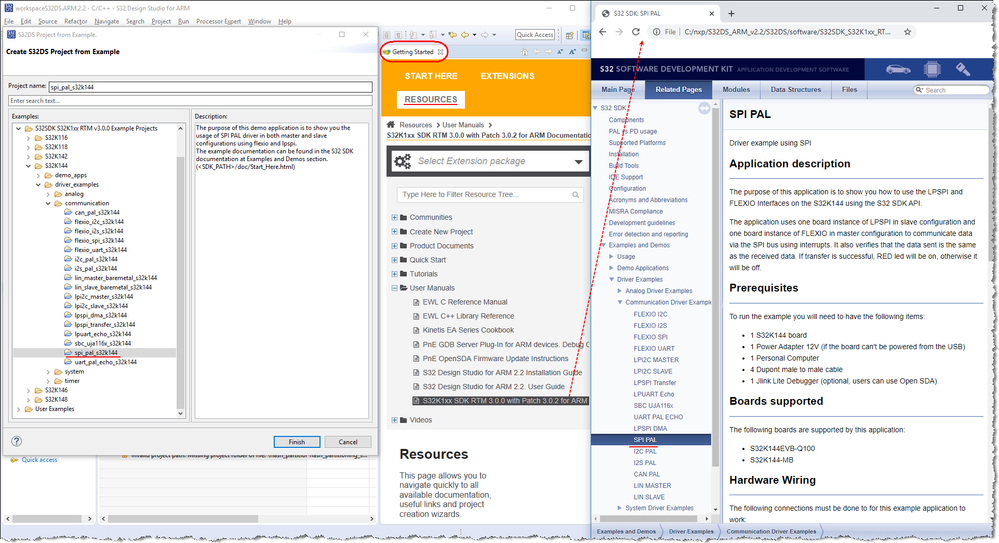Click Getting Started navigate back arrow
The height and width of the screenshot is (543, 999).
(x=536, y=52)
